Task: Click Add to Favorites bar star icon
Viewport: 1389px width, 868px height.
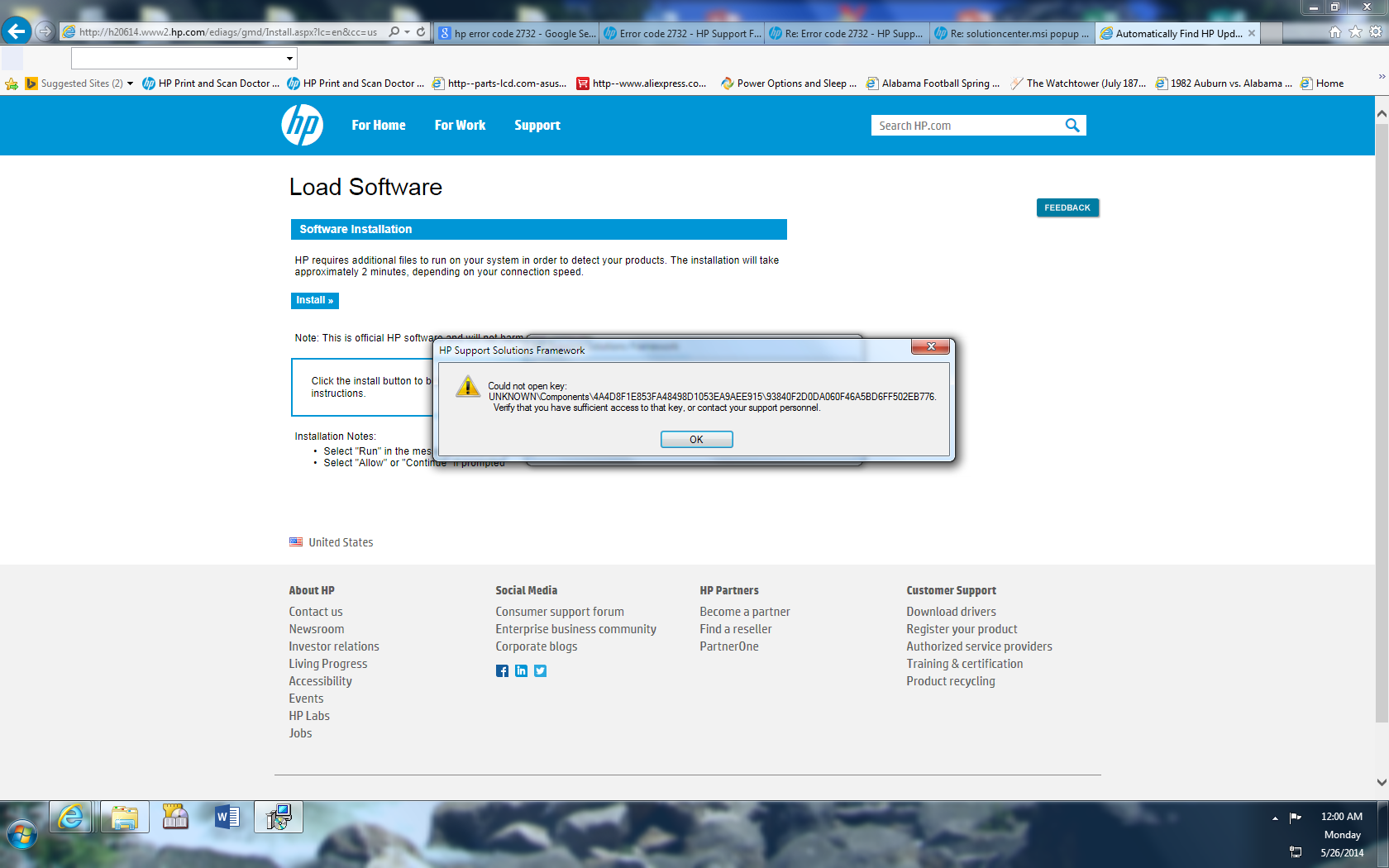Action: click(x=12, y=83)
